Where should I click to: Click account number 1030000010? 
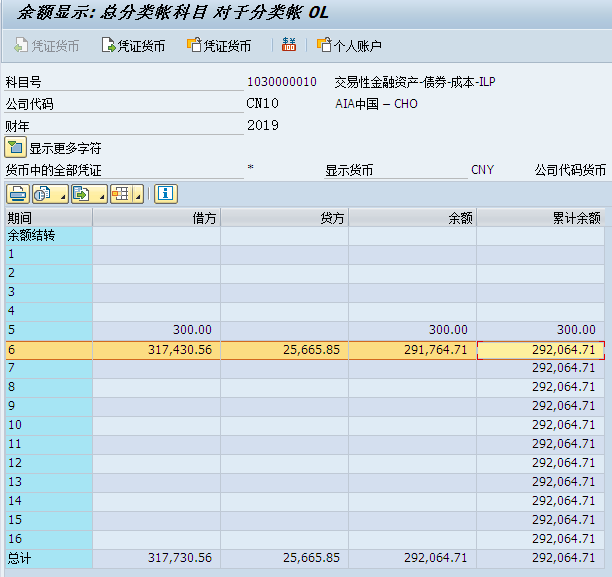pyautogui.click(x=281, y=82)
